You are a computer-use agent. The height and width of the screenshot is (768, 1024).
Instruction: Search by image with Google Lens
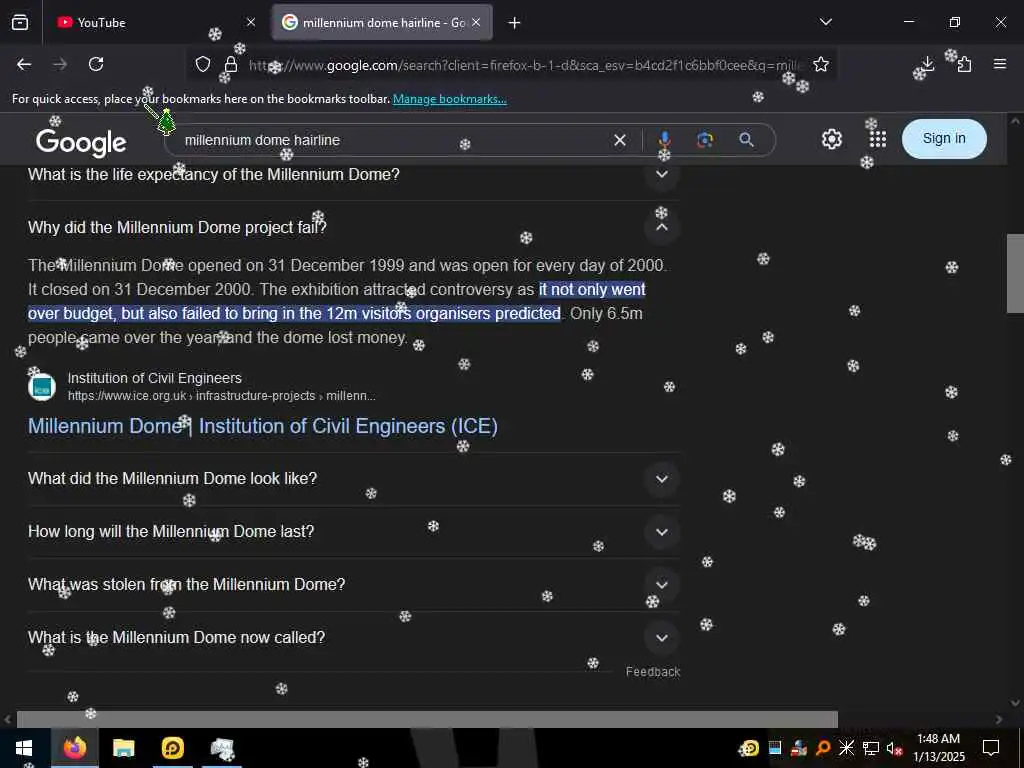click(x=705, y=140)
